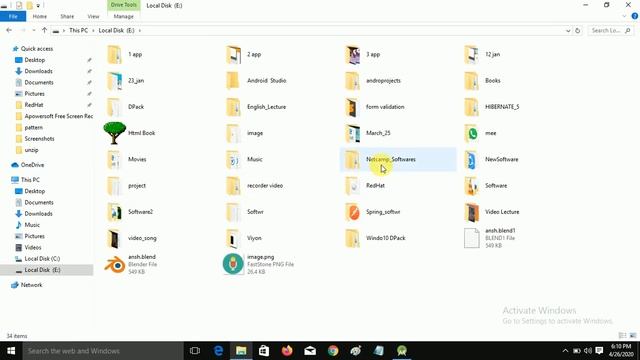Viewport: 640px width, 360px height.
Task: Select the image.png FastStone file icon
Action: coord(233,264)
